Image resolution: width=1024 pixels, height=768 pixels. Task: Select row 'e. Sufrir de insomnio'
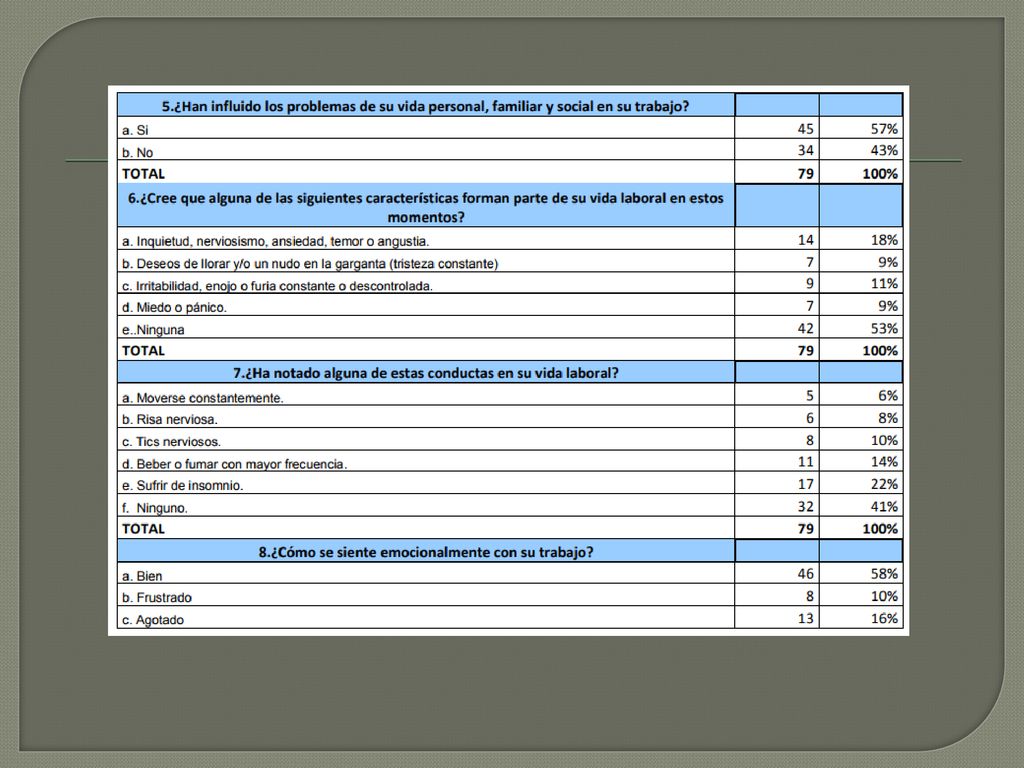182,485
